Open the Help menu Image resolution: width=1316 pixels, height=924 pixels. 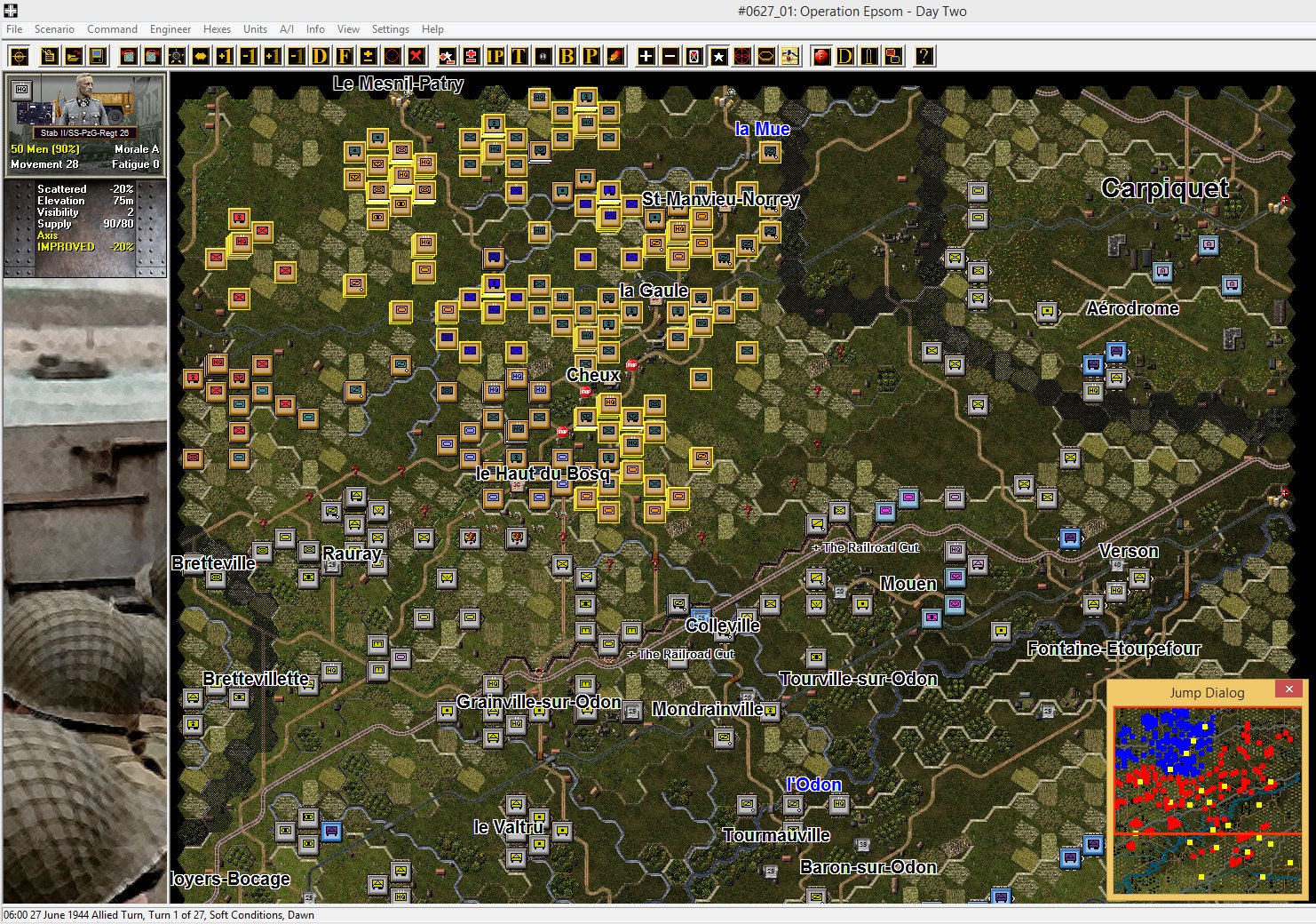click(x=432, y=29)
